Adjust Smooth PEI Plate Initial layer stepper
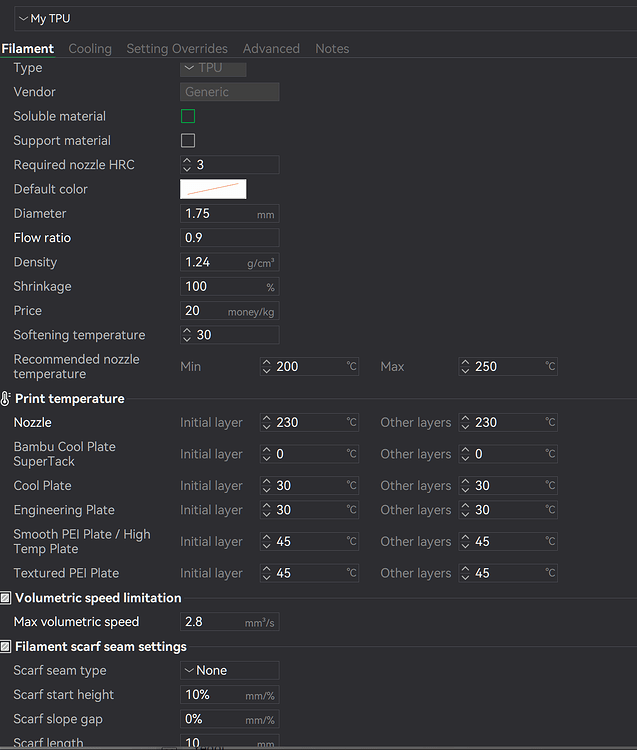The width and height of the screenshot is (637, 750). tap(266, 541)
